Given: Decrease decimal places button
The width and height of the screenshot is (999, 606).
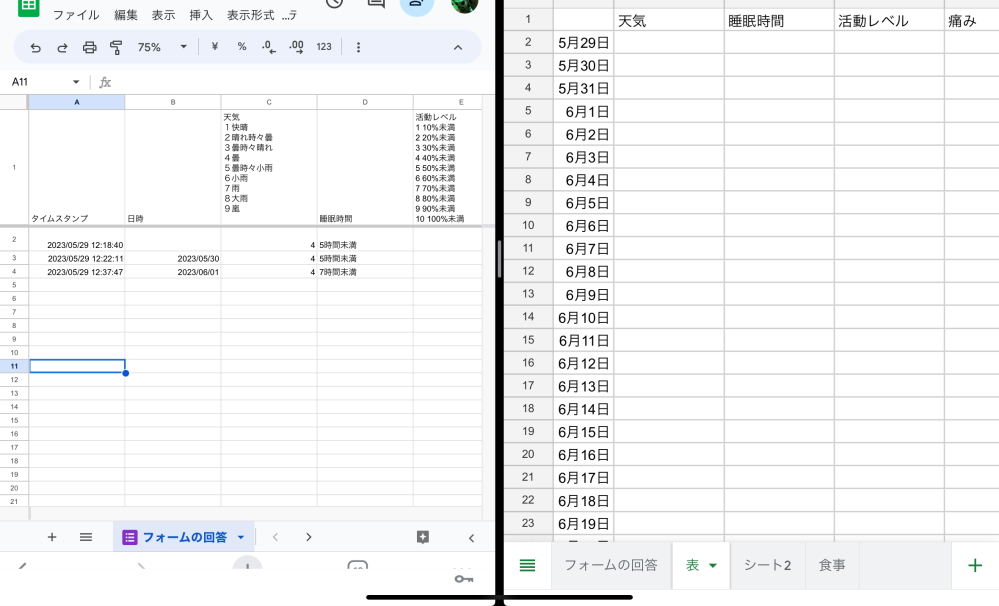Looking at the screenshot, I should 268,47.
